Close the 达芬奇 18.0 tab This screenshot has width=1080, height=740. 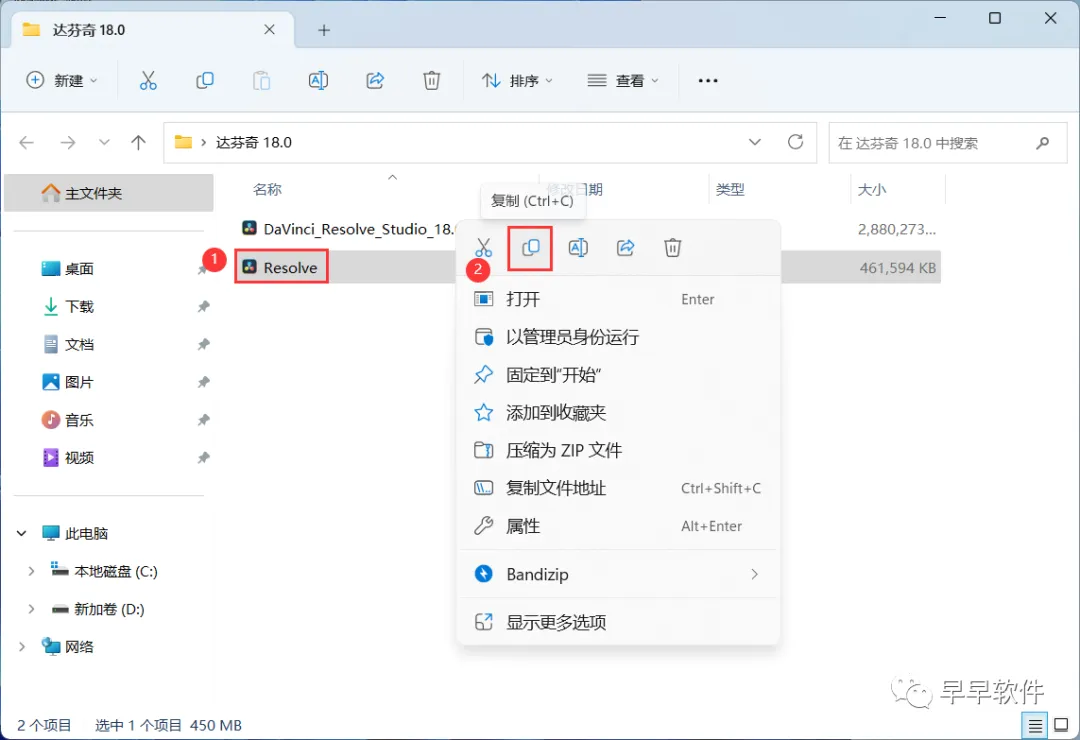pos(269,30)
